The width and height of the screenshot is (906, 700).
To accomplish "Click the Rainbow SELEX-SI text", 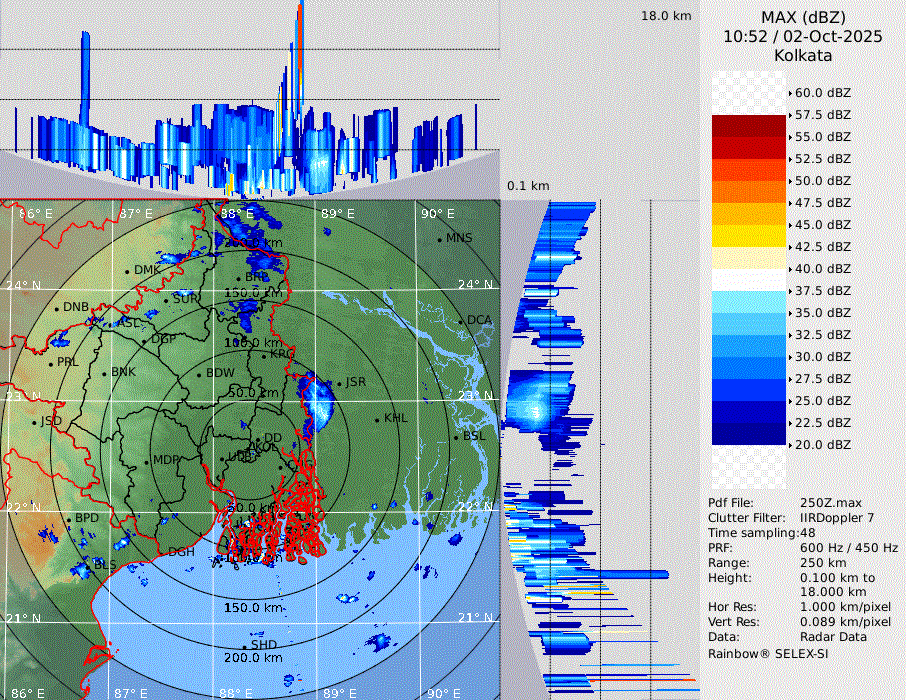I will [768, 653].
